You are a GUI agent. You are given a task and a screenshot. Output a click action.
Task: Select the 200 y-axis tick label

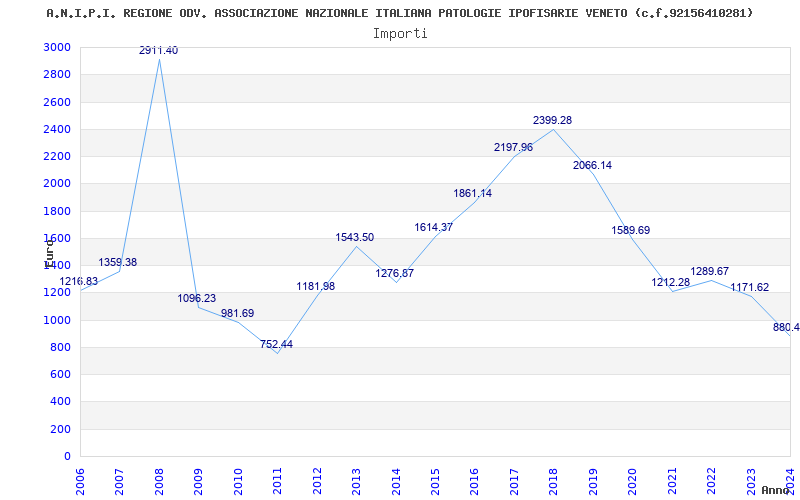point(61,429)
